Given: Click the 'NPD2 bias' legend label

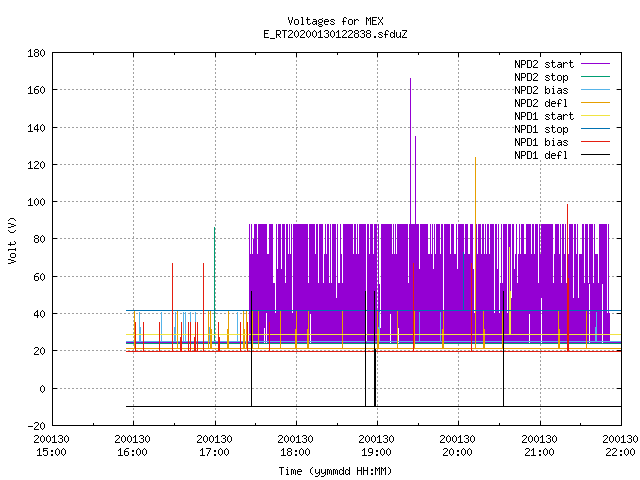Looking at the screenshot, I should [x=541, y=90].
